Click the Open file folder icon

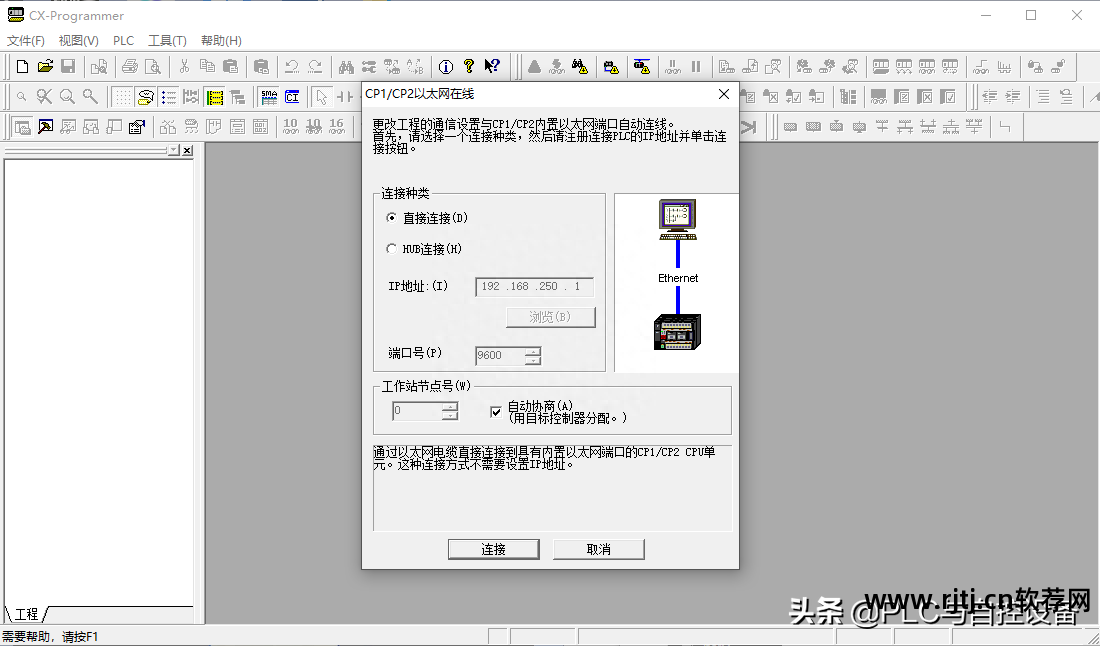(45, 67)
